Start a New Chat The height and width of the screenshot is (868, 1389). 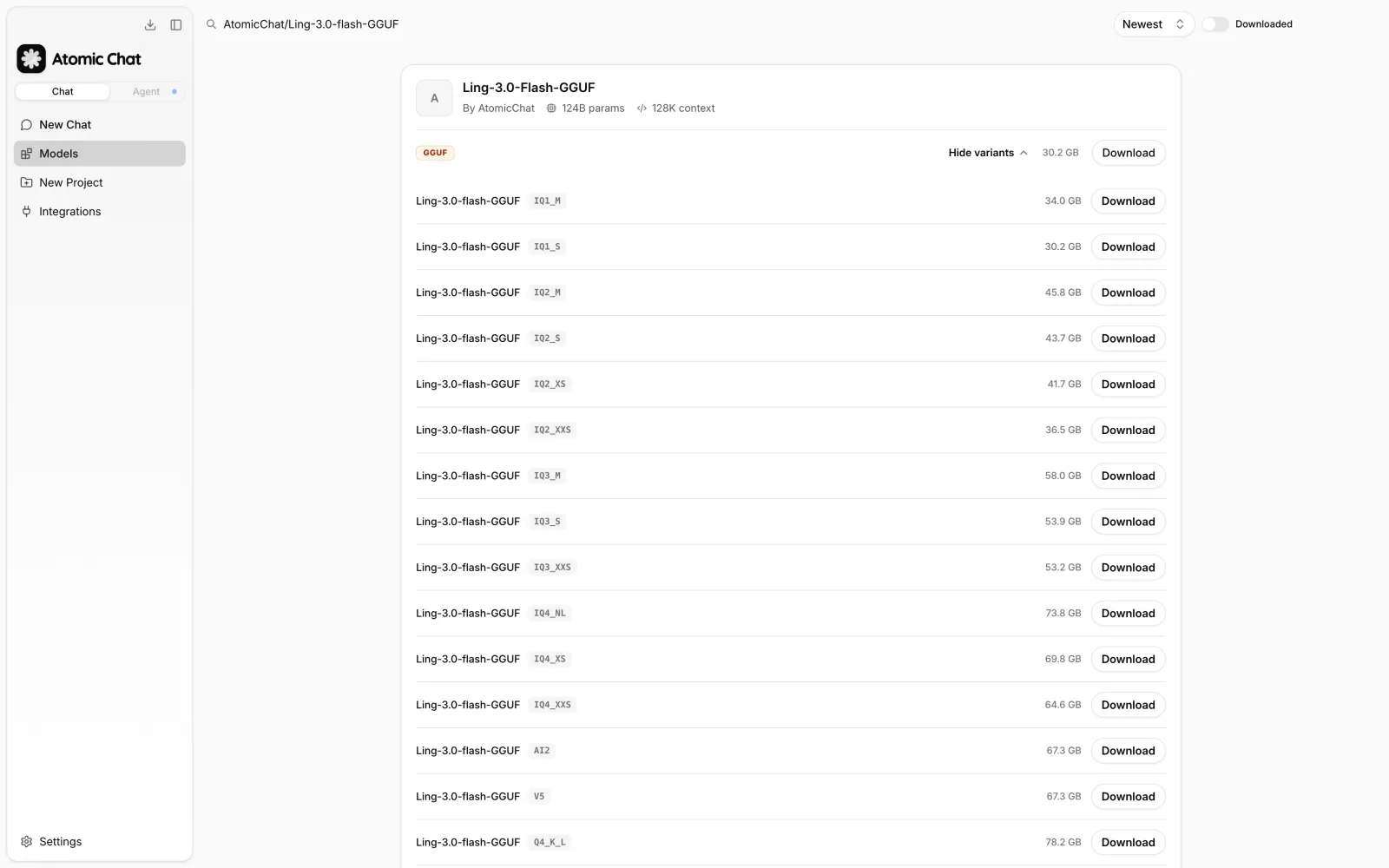(100, 125)
